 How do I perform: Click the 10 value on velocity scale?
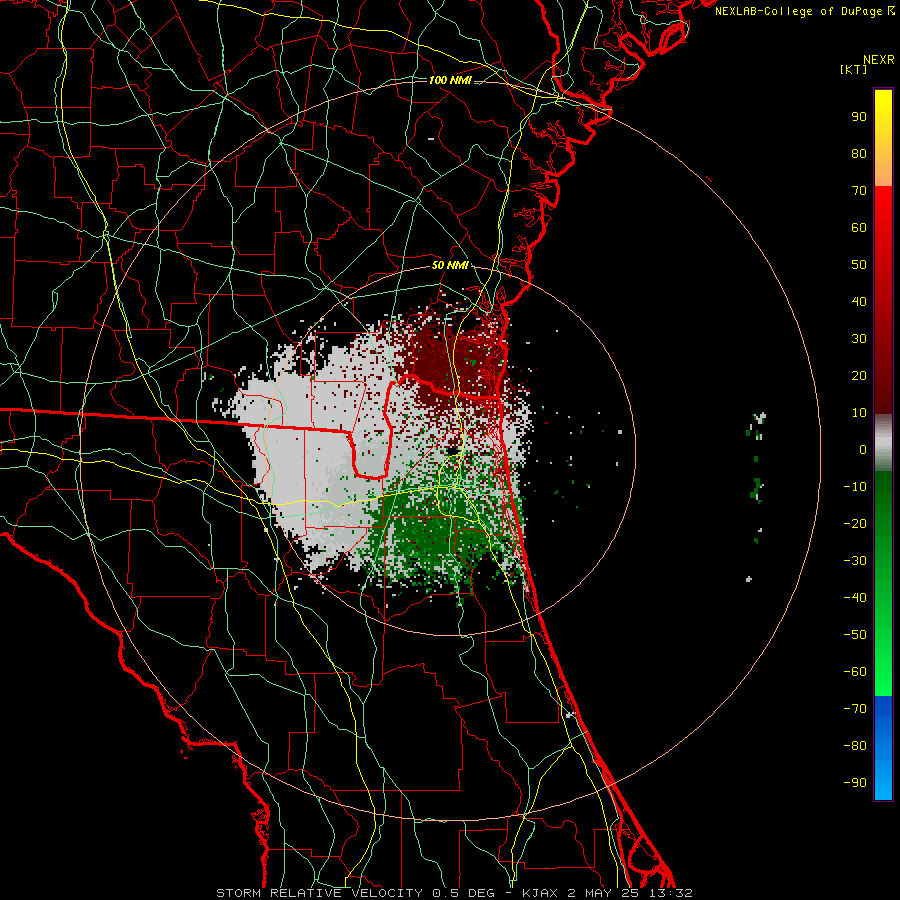point(859,413)
